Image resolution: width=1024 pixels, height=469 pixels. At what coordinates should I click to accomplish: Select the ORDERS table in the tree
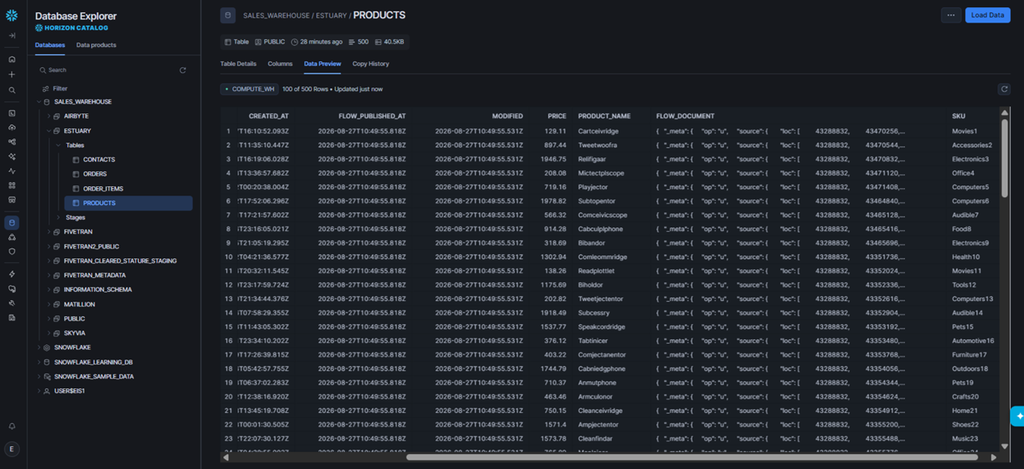[95, 174]
